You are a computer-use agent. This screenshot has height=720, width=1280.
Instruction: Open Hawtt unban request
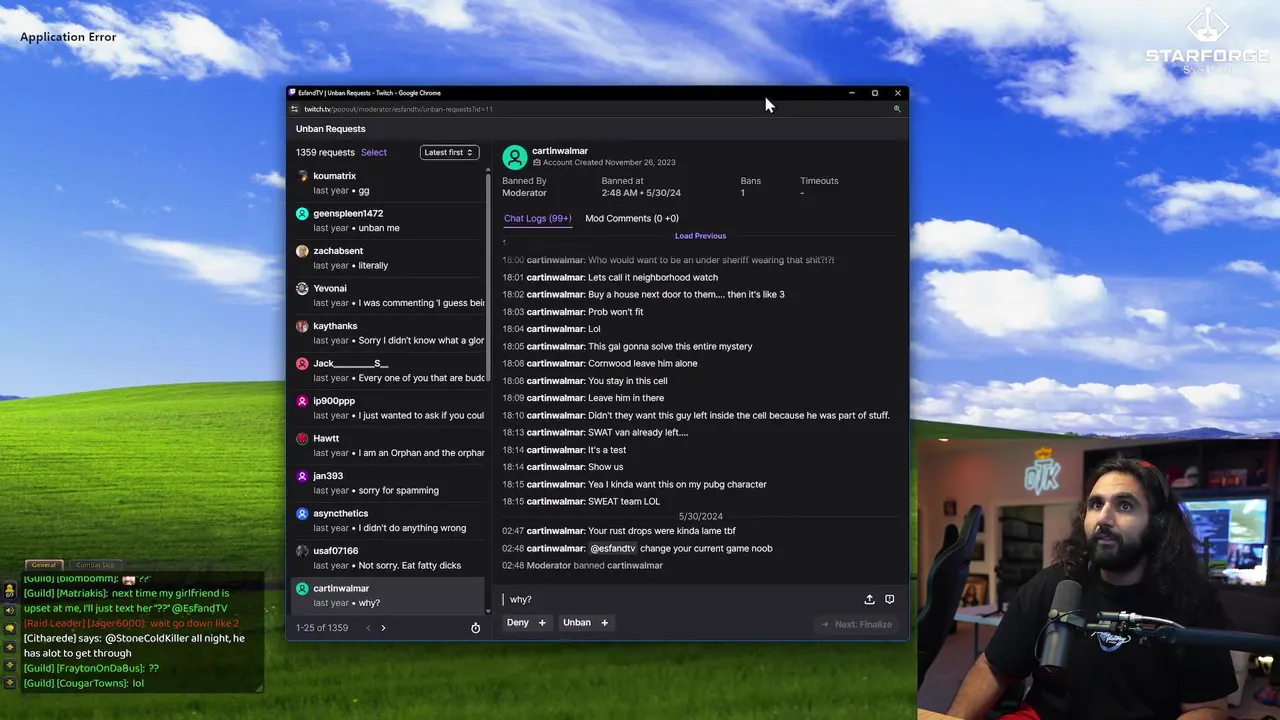click(x=389, y=445)
